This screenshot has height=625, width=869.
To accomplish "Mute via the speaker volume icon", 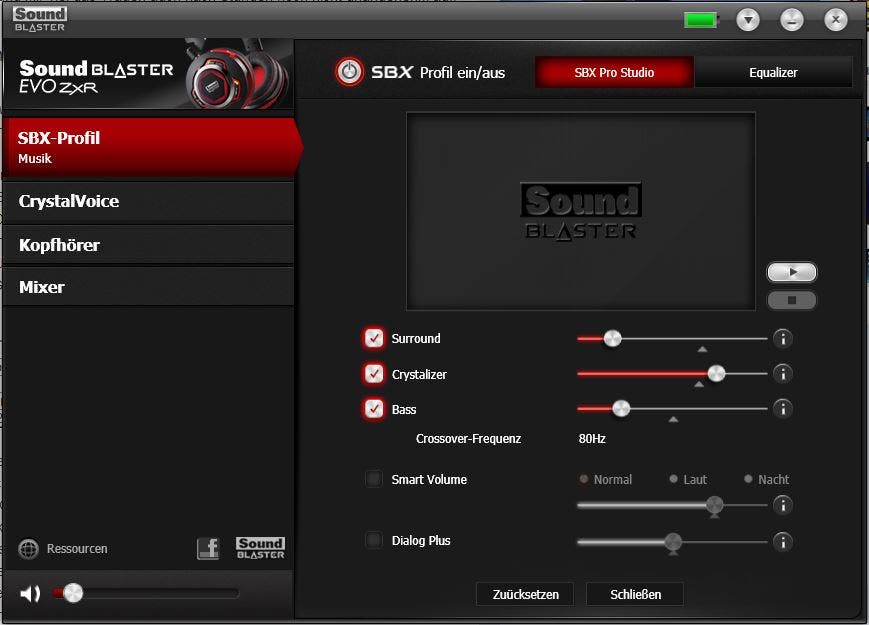I will pos(30,594).
